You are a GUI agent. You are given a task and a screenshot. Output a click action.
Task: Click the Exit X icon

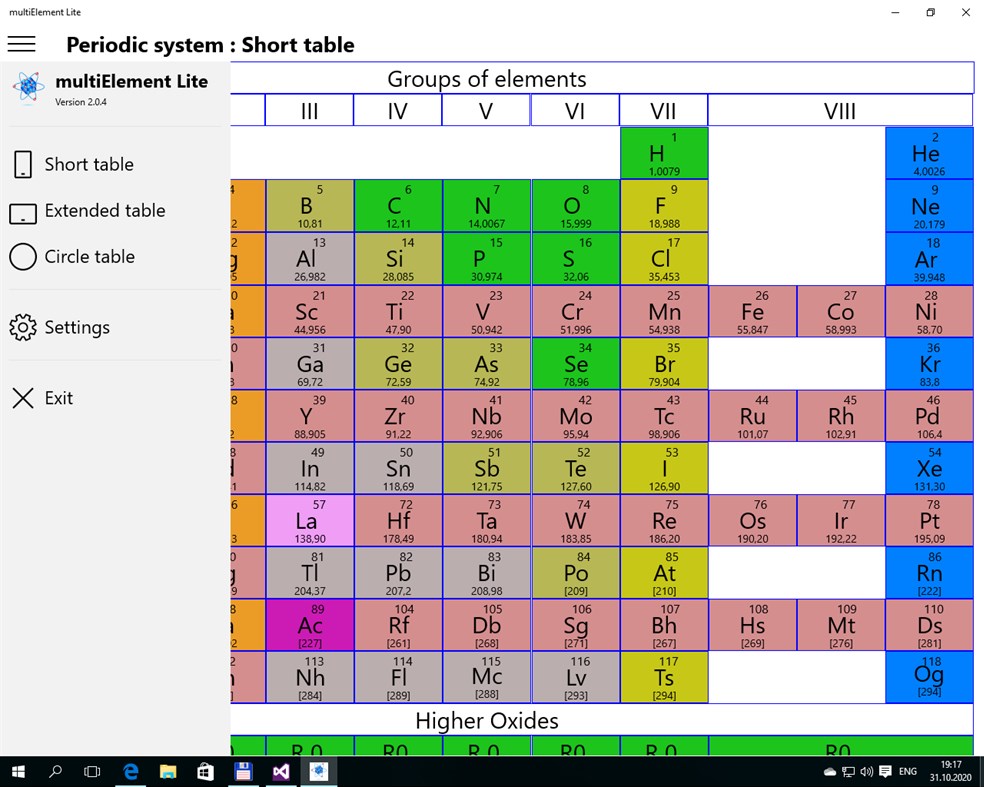pyautogui.click(x=23, y=398)
